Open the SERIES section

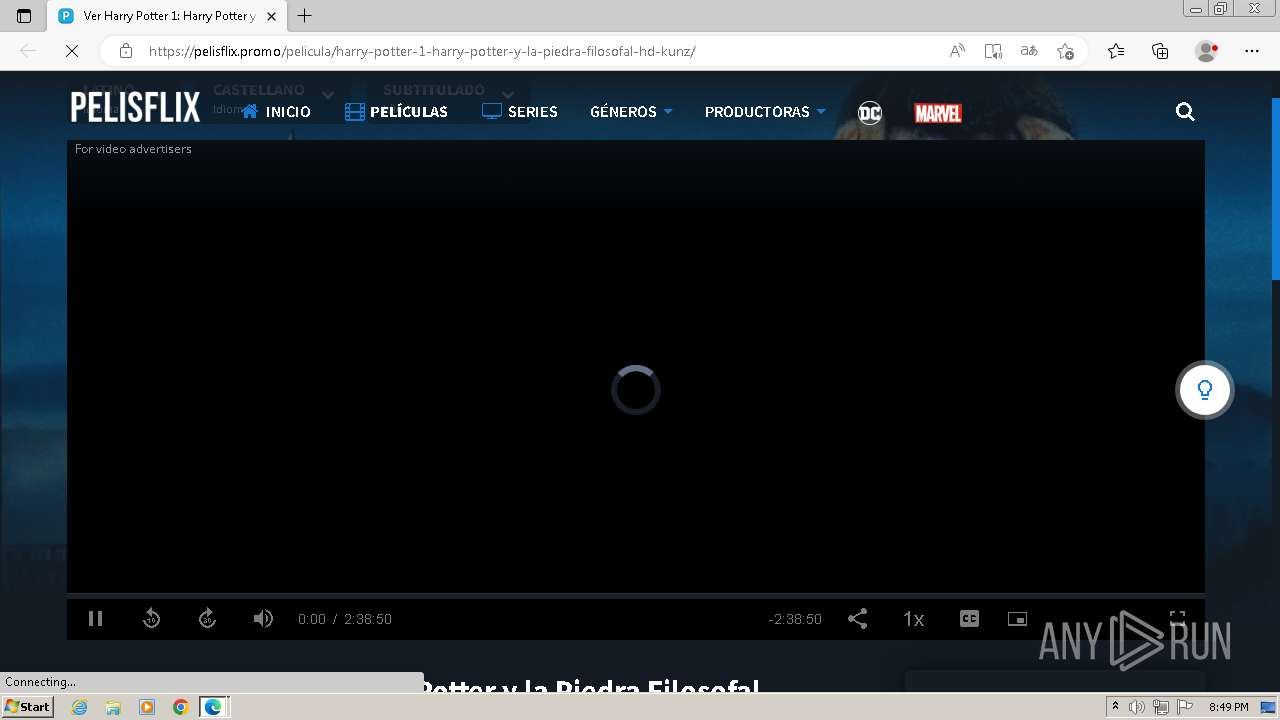point(520,112)
